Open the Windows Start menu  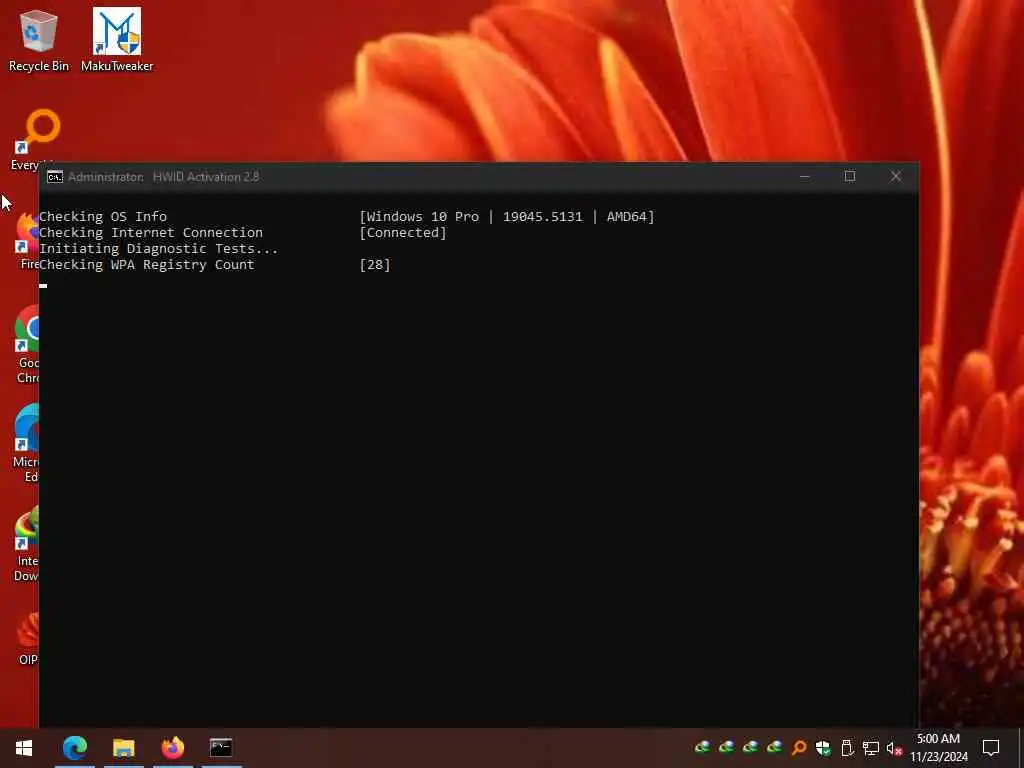pyautogui.click(x=24, y=748)
